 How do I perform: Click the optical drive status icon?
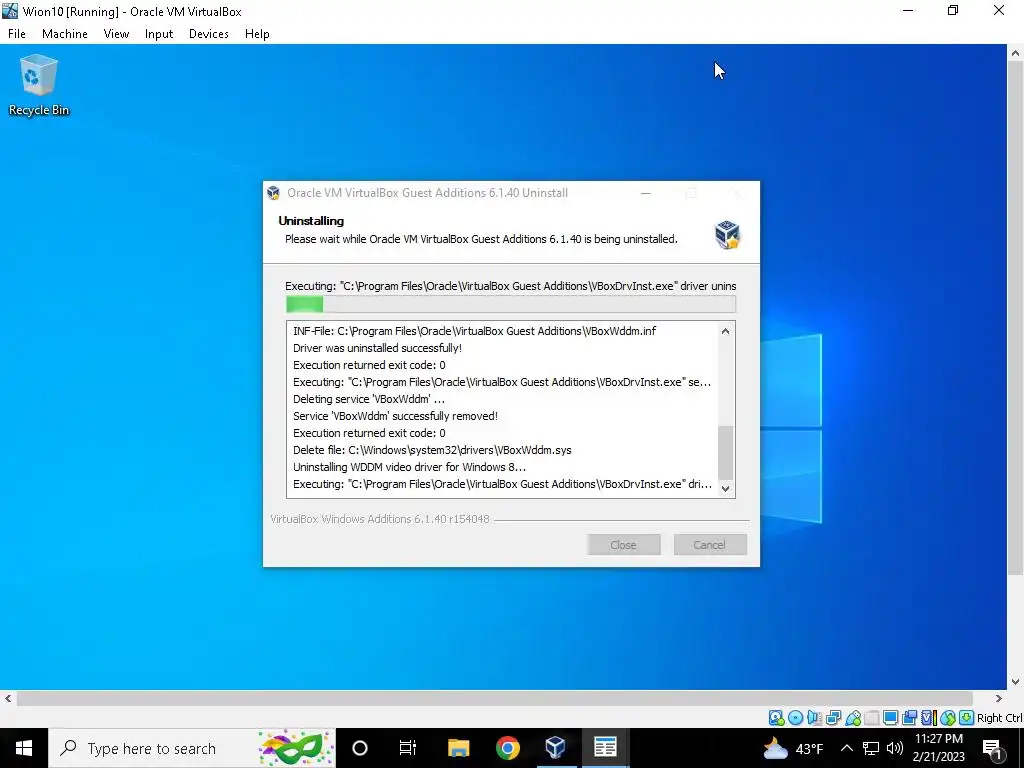(795, 718)
